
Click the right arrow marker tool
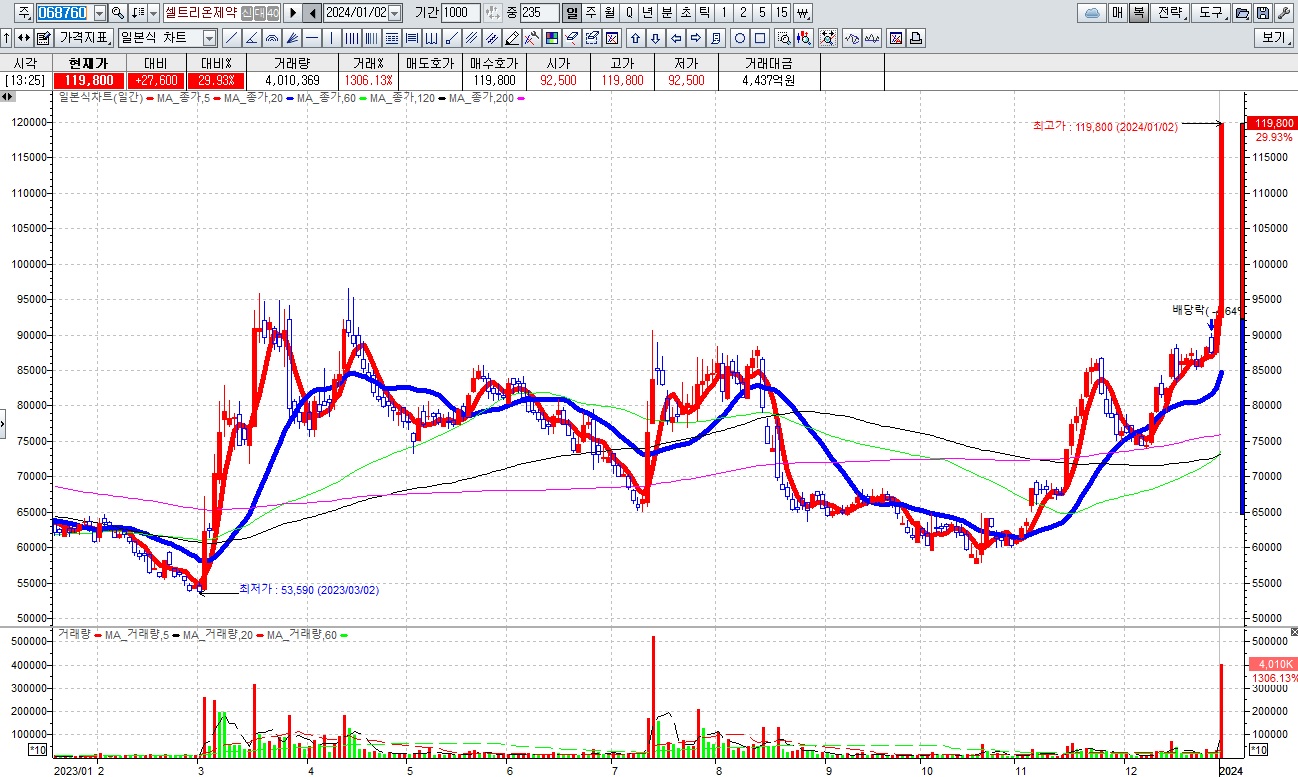pos(696,38)
